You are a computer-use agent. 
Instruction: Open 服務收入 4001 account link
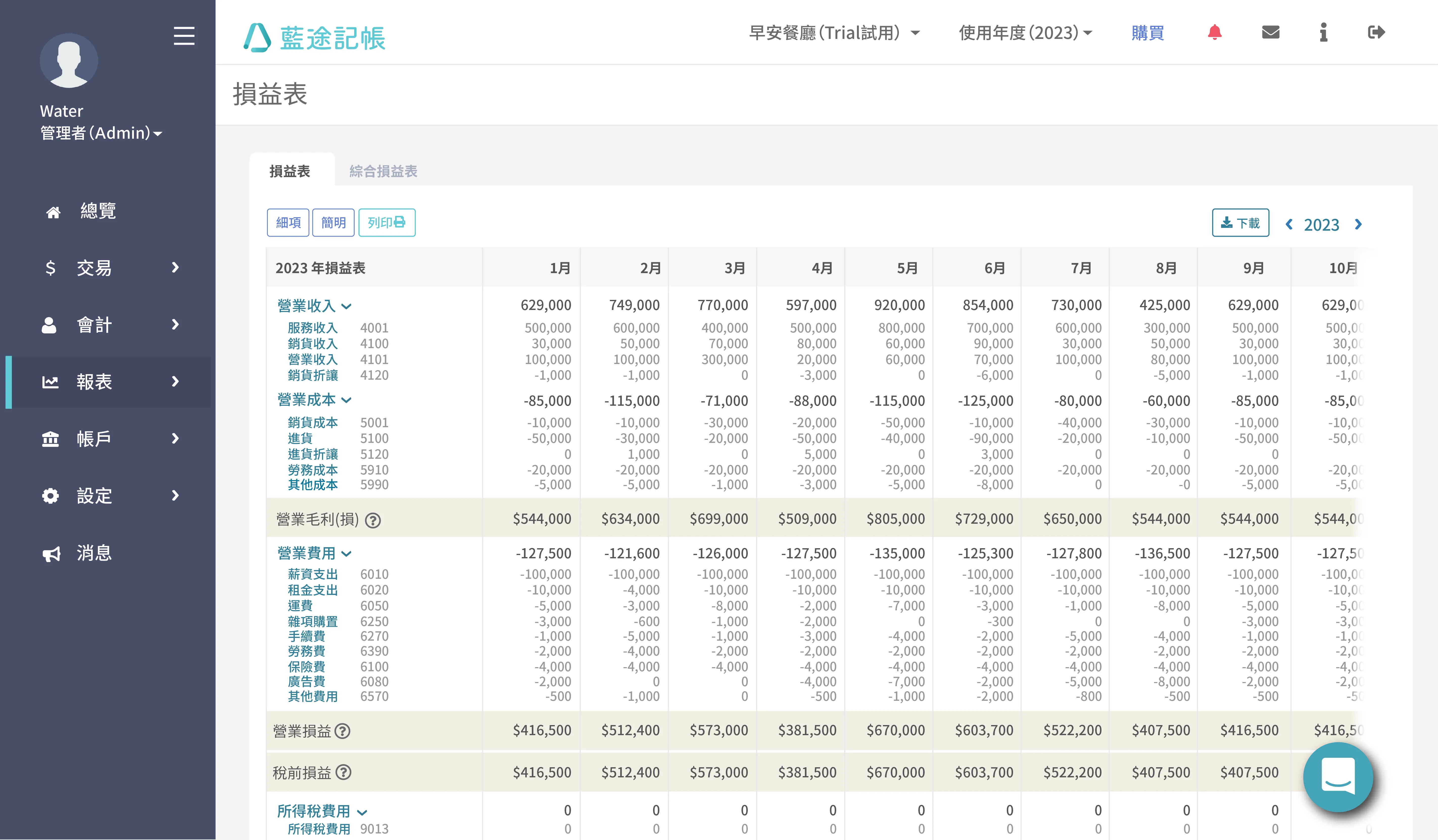point(313,328)
